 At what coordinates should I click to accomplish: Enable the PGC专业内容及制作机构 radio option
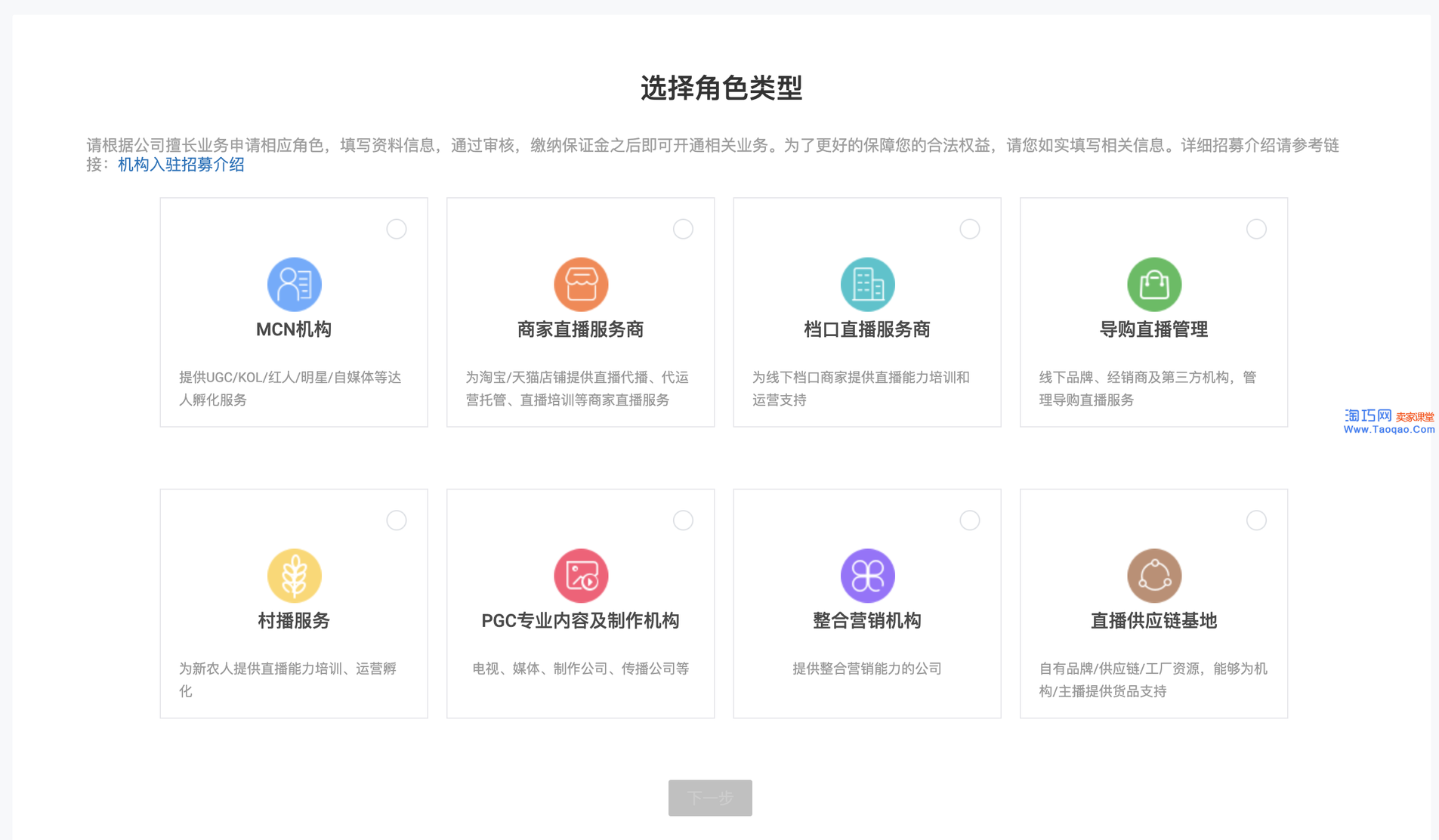point(683,520)
